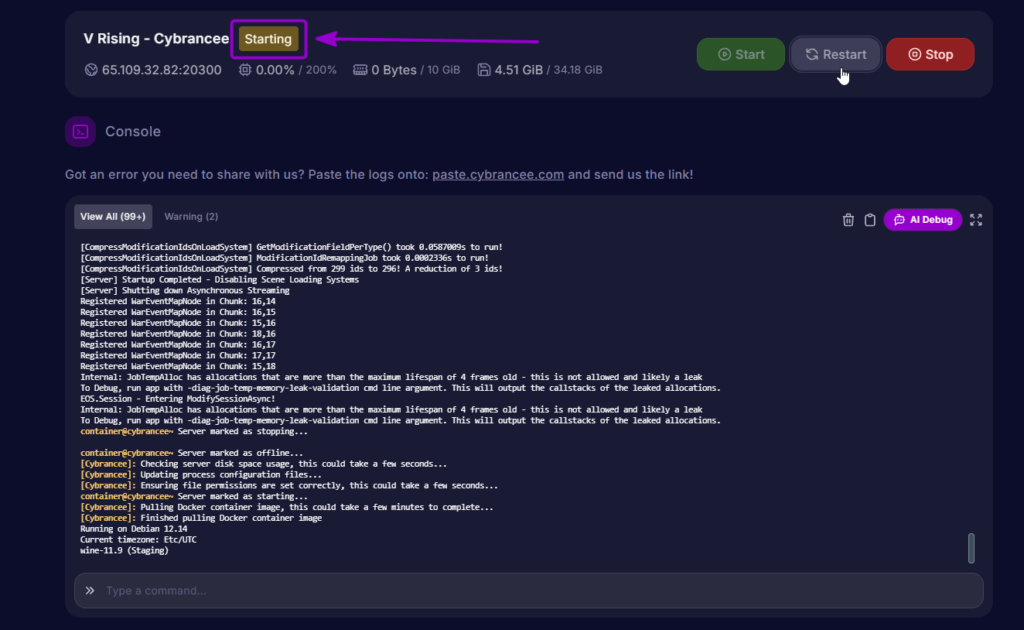Click the disk storage save icon
Viewport: 1024px width, 630px height.
[x=483, y=70]
